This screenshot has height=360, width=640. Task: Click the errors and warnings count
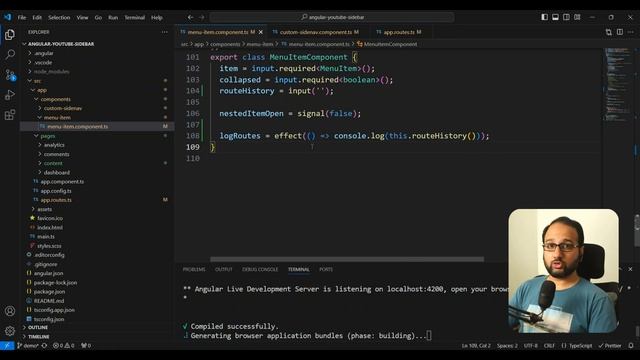coord(64,345)
